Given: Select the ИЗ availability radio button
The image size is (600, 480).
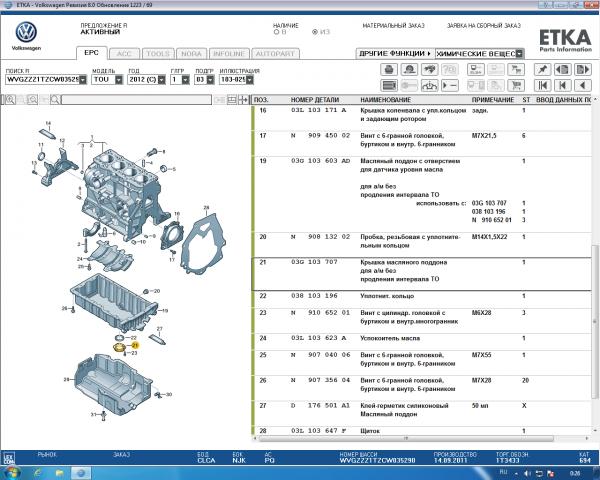Looking at the screenshot, I should (315, 32).
